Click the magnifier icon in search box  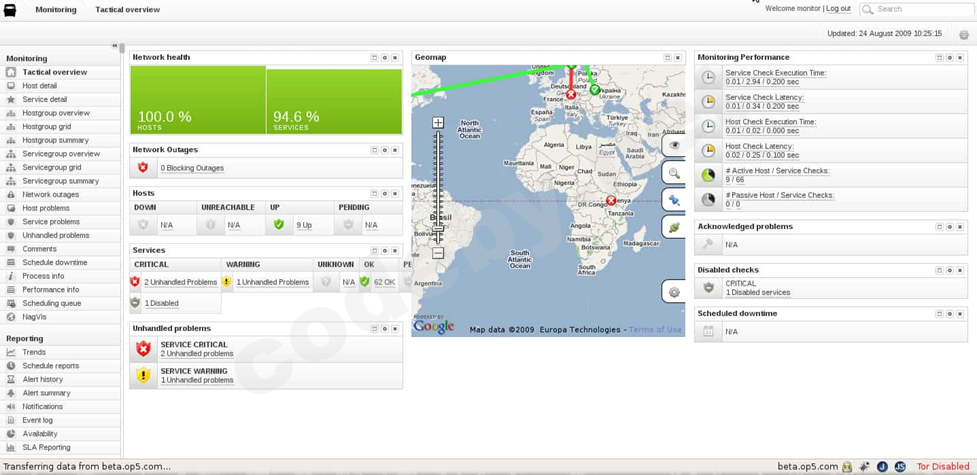[x=867, y=9]
